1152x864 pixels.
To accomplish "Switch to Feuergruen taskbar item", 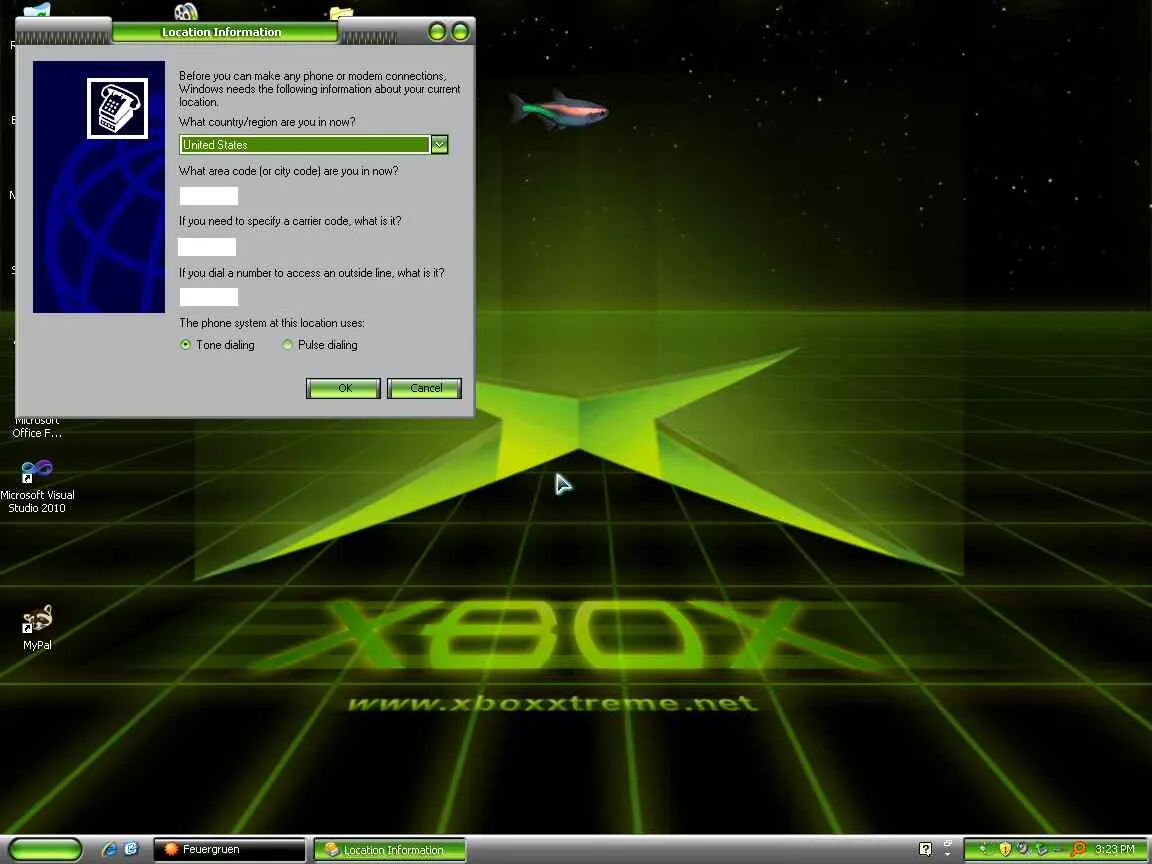I will pos(230,849).
